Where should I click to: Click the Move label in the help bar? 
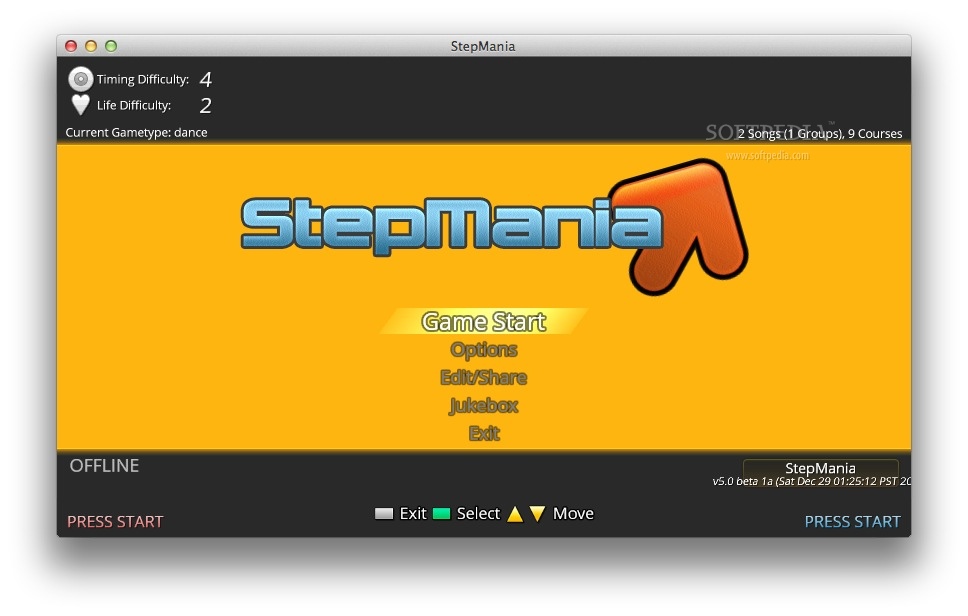(573, 514)
